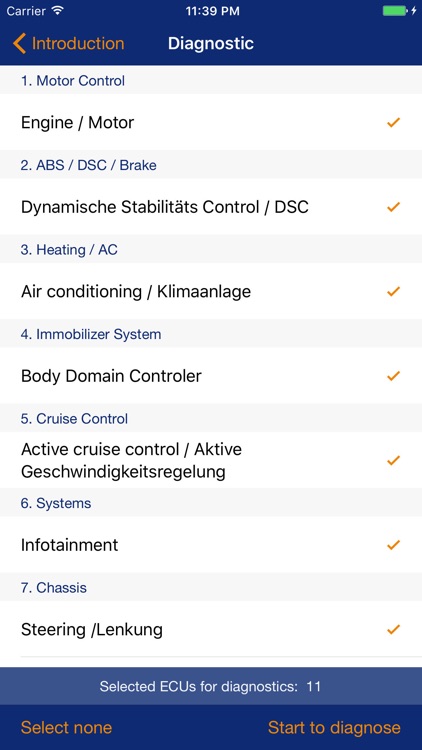The image size is (422, 750).
Task: Tap the Selected ECUs for diagnostics bar
Action: 211,686
